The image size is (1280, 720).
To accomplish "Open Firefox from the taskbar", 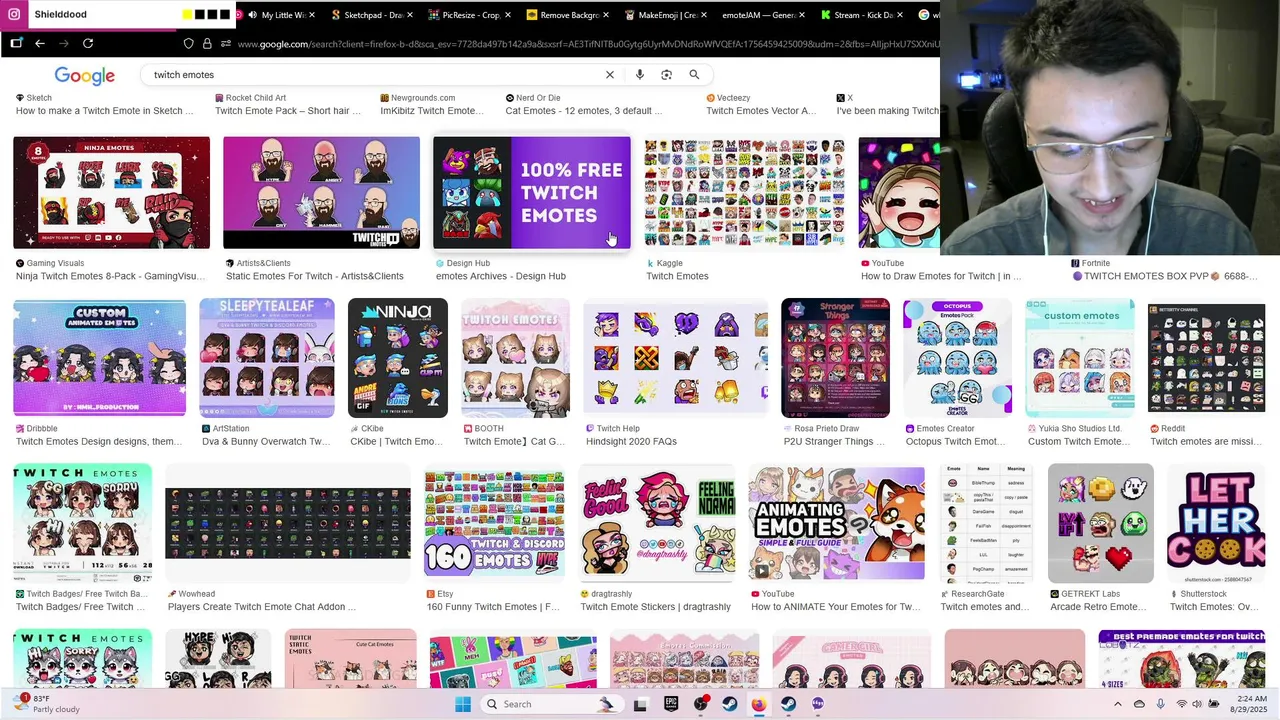I will [759, 704].
